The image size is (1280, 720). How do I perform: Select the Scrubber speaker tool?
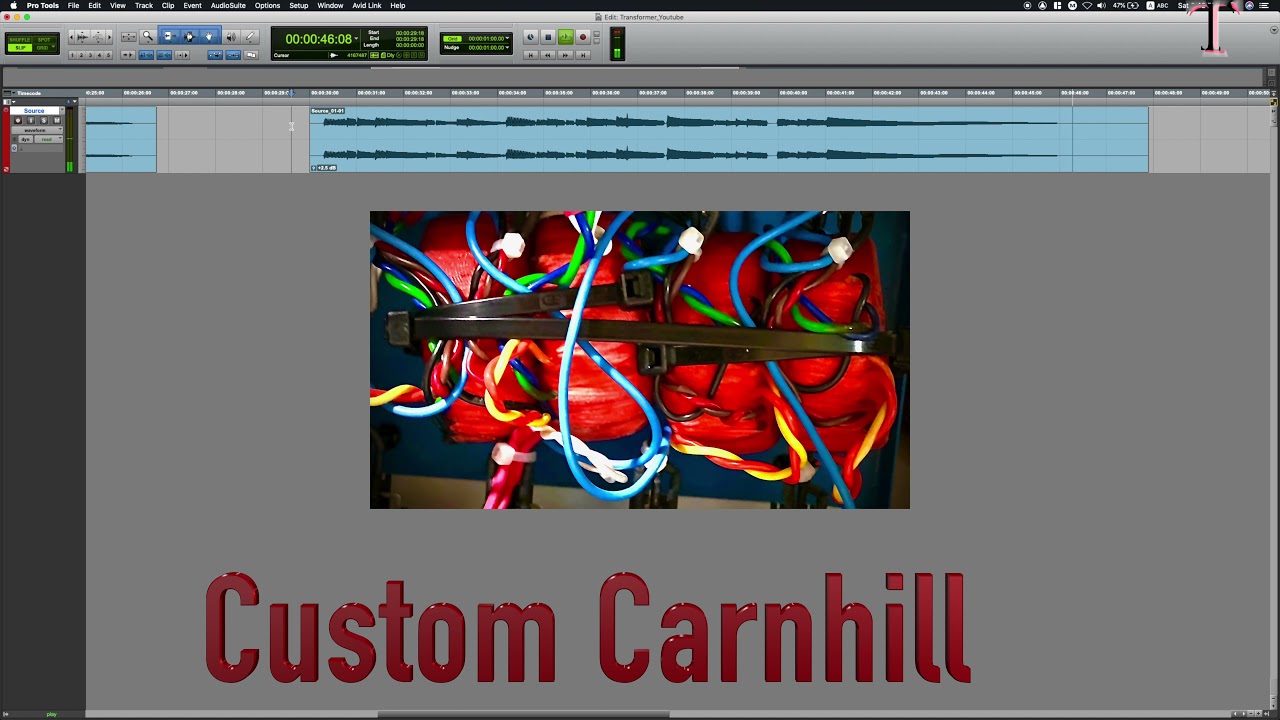click(231, 37)
